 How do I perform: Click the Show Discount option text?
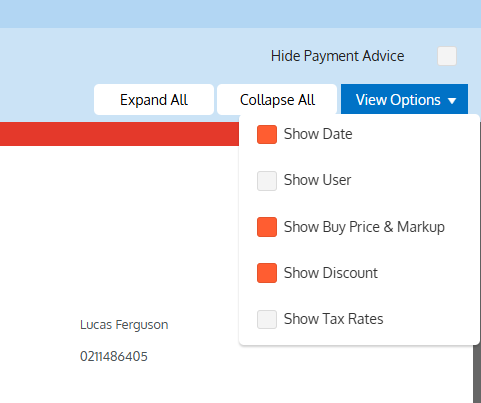click(x=331, y=273)
